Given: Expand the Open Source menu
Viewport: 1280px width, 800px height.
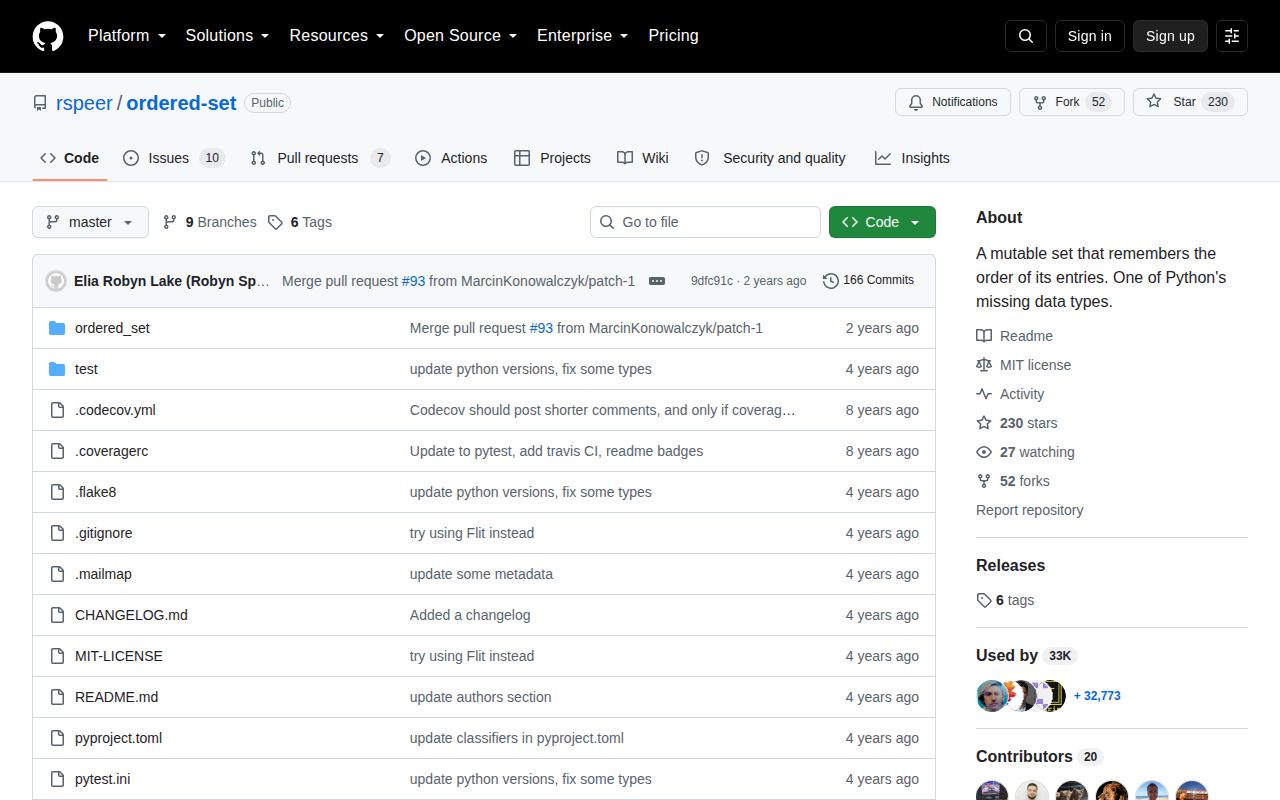Looking at the screenshot, I should (460, 36).
